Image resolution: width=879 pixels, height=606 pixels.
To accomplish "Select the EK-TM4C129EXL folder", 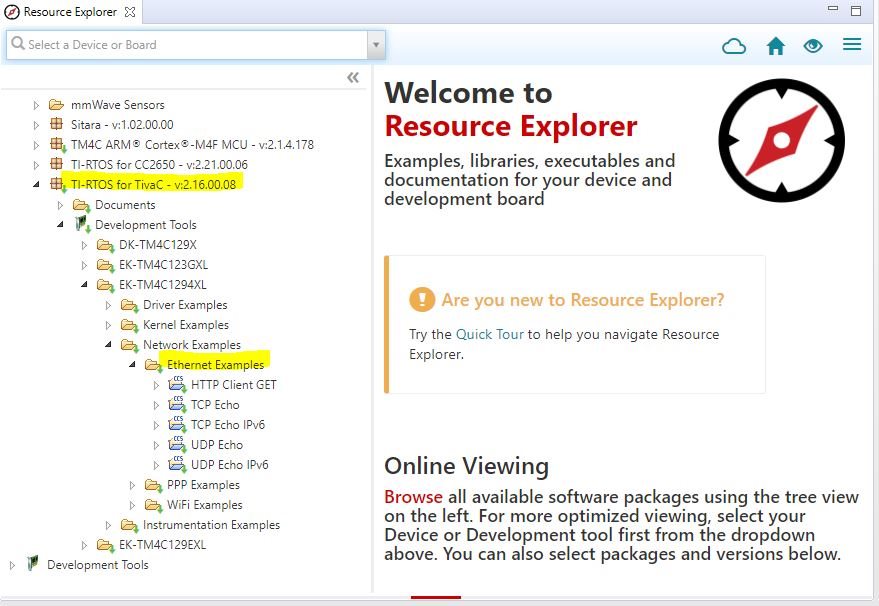I will [163, 545].
